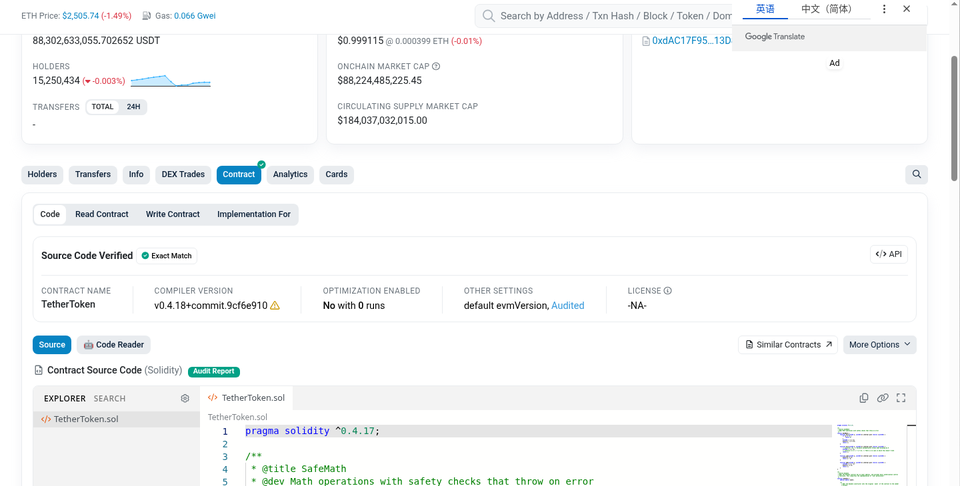
Task: Click compiler version v0.4.18+commit.9cf6e910 text
Action: 211,305
